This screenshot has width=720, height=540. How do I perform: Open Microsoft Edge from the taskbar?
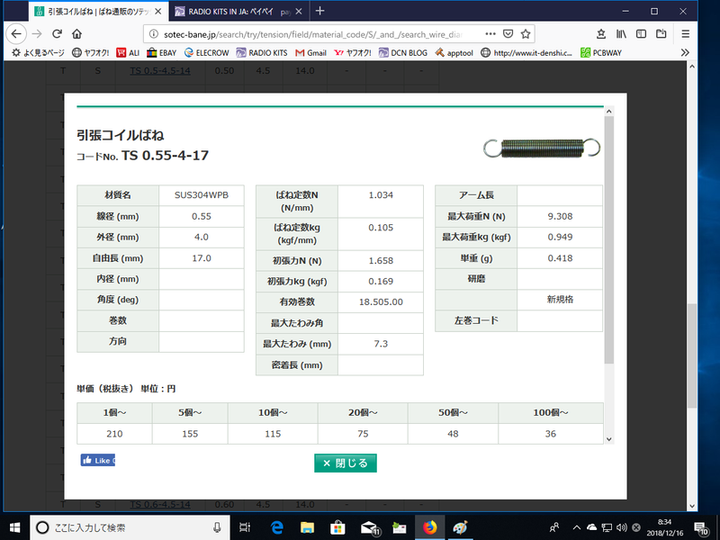pyautogui.click(x=278, y=527)
